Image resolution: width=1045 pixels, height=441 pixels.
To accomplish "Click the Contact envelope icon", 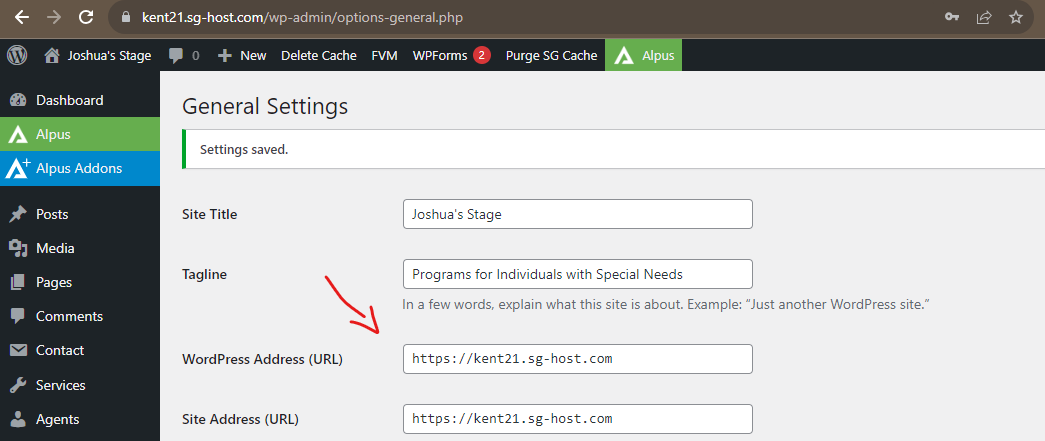I will tap(18, 350).
